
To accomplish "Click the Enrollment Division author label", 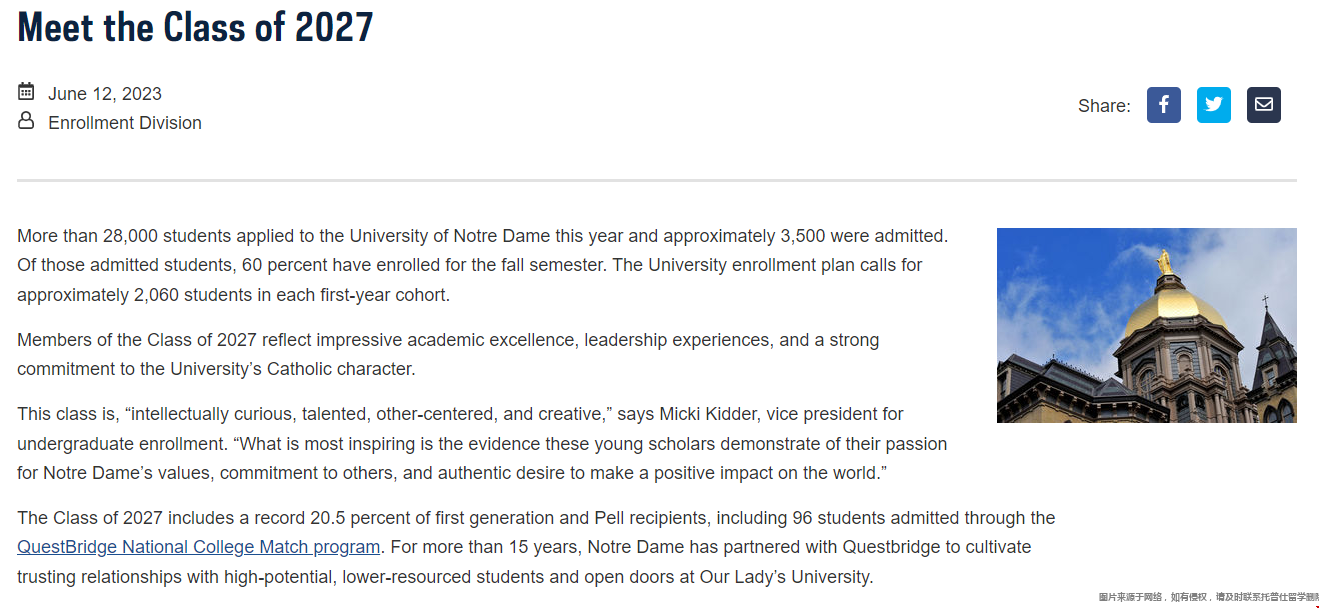I will click(x=125, y=123).
